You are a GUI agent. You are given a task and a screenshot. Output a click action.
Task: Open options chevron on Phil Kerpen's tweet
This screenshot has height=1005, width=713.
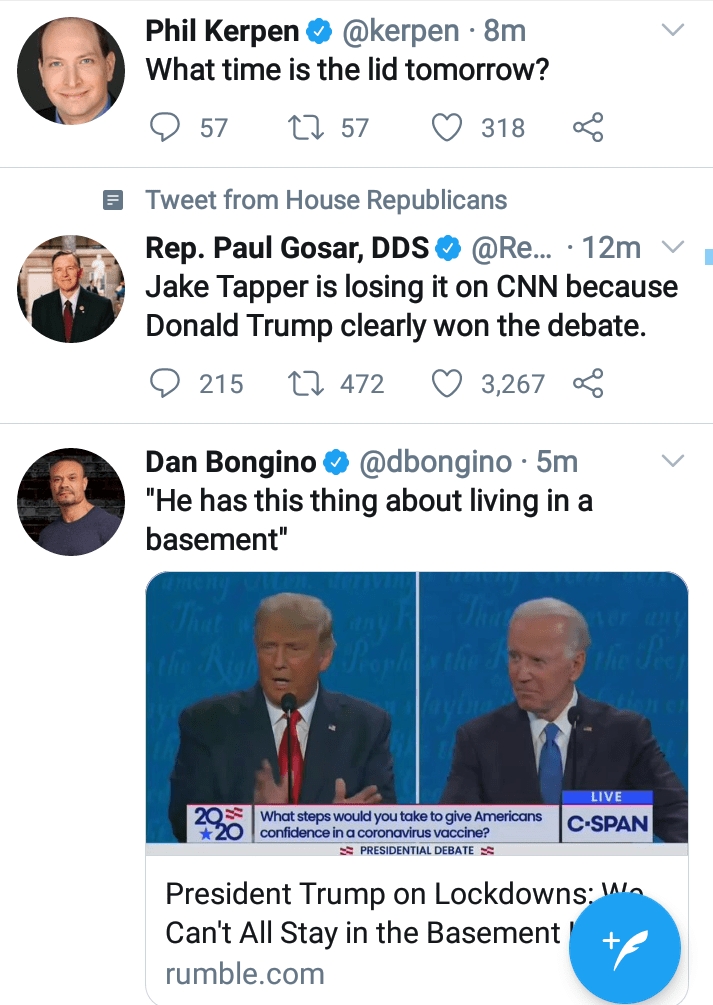[x=674, y=31]
